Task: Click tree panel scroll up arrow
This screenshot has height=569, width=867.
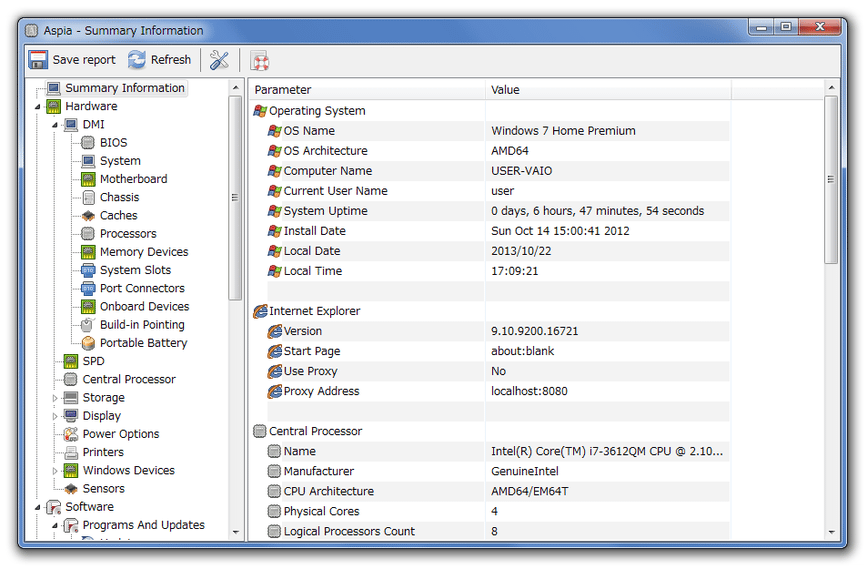Action: coord(236,88)
